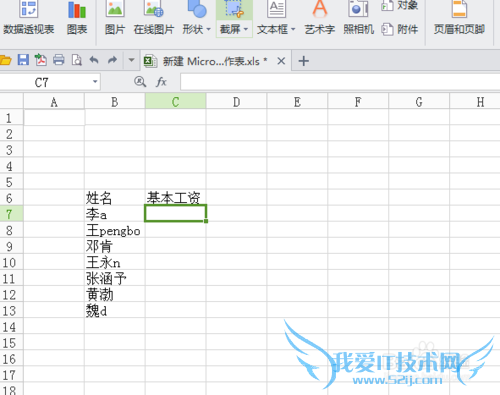Viewport: 500px width, 395px height.
Task: Select row 1 header
Action: pos(11,118)
